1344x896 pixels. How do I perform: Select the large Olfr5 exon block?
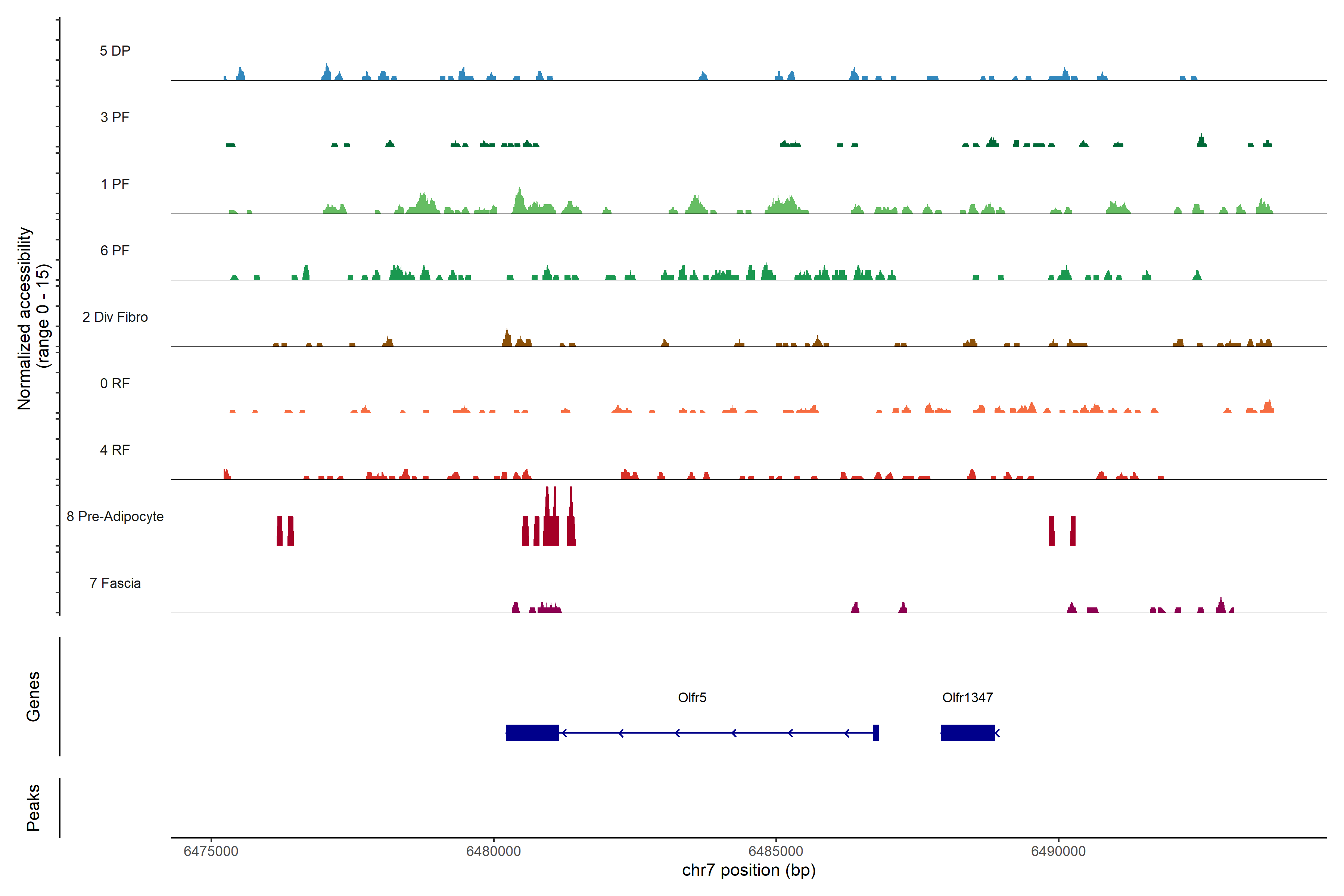tap(531, 732)
